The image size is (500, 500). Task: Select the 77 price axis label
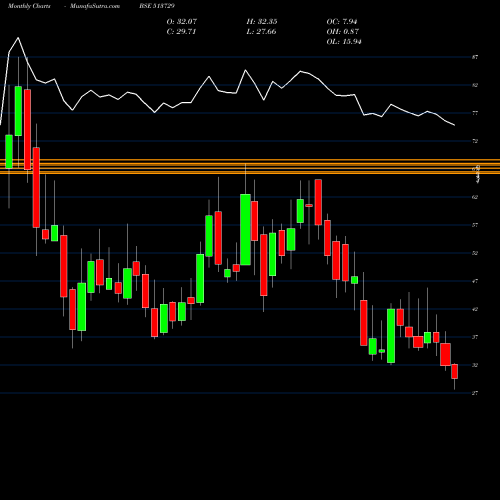point(475,113)
